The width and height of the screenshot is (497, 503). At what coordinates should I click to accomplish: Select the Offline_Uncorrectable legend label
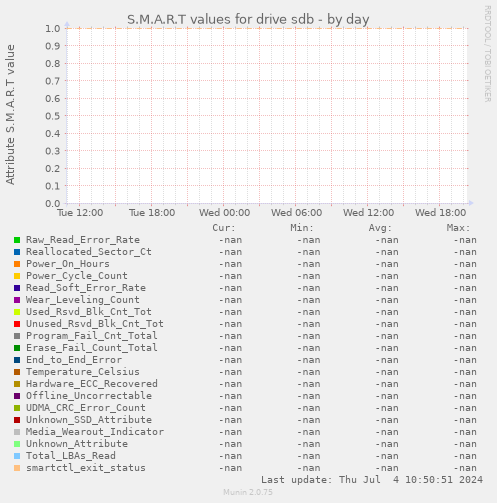[89, 396]
